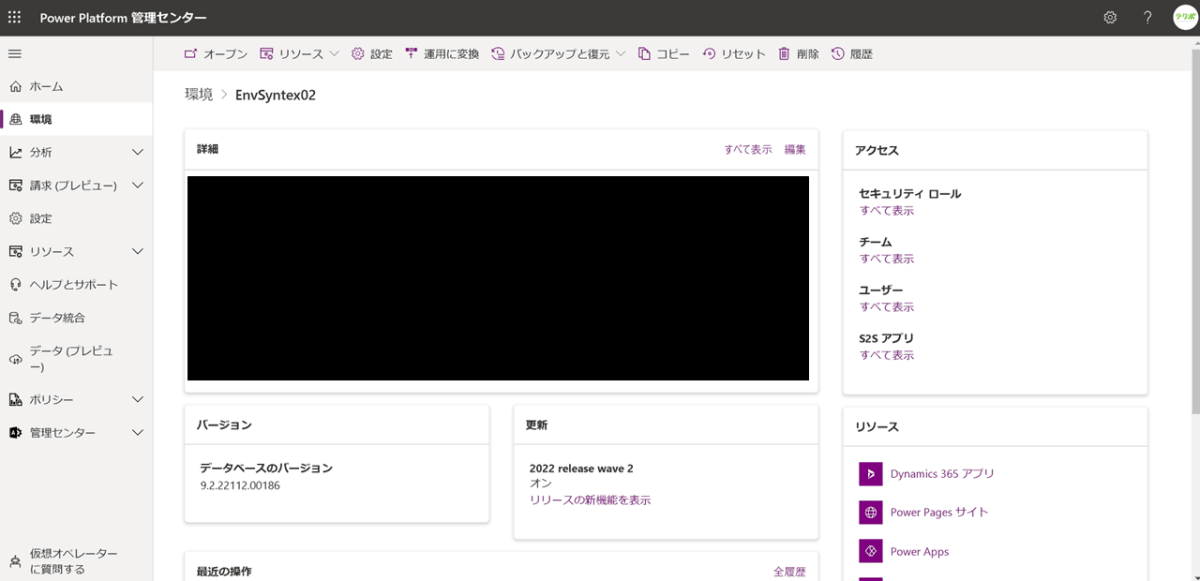
Task: Expand the 管理センター chevron
Action: tap(138, 432)
